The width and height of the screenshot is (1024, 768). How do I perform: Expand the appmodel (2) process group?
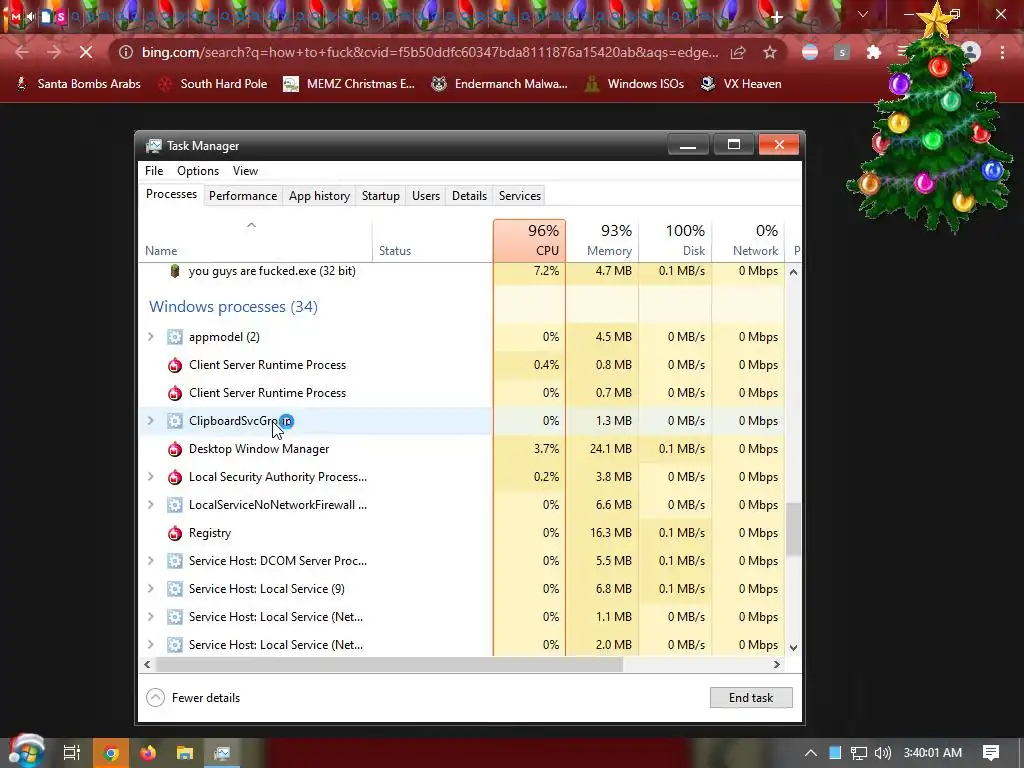151,337
